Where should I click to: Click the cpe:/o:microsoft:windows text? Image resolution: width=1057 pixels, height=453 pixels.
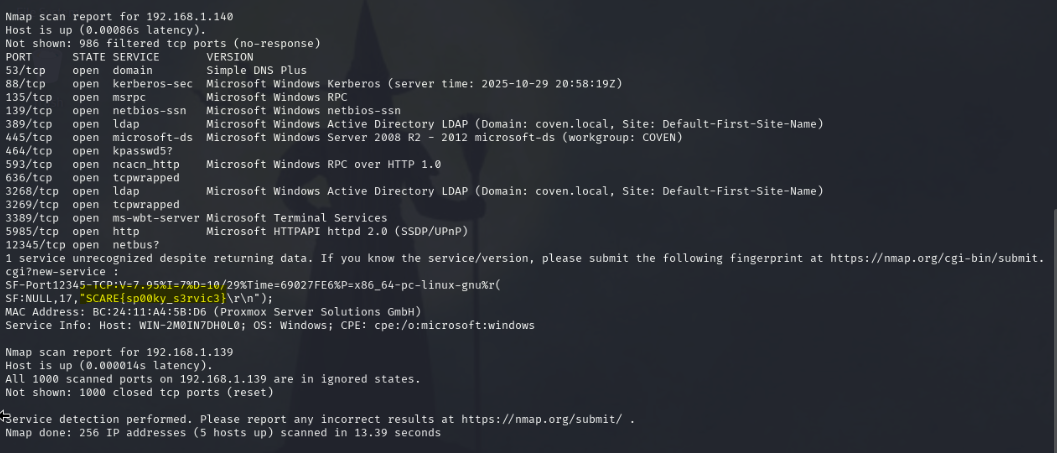454,325
